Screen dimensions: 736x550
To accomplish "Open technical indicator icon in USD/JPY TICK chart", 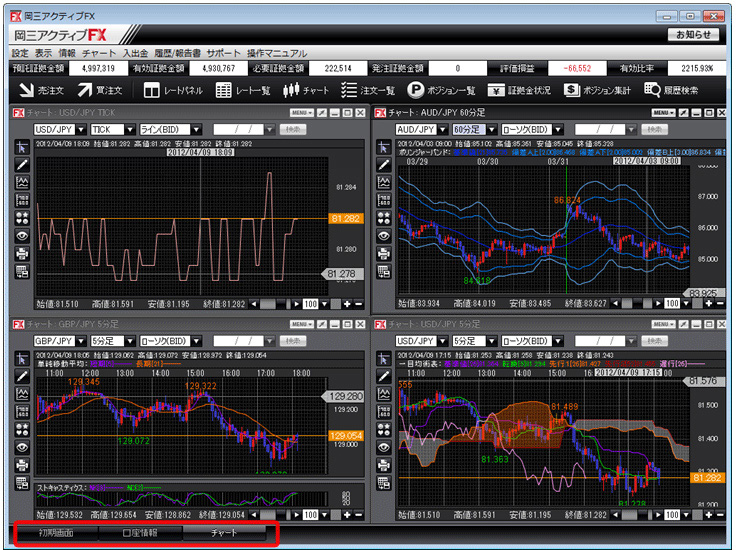I will [22, 183].
